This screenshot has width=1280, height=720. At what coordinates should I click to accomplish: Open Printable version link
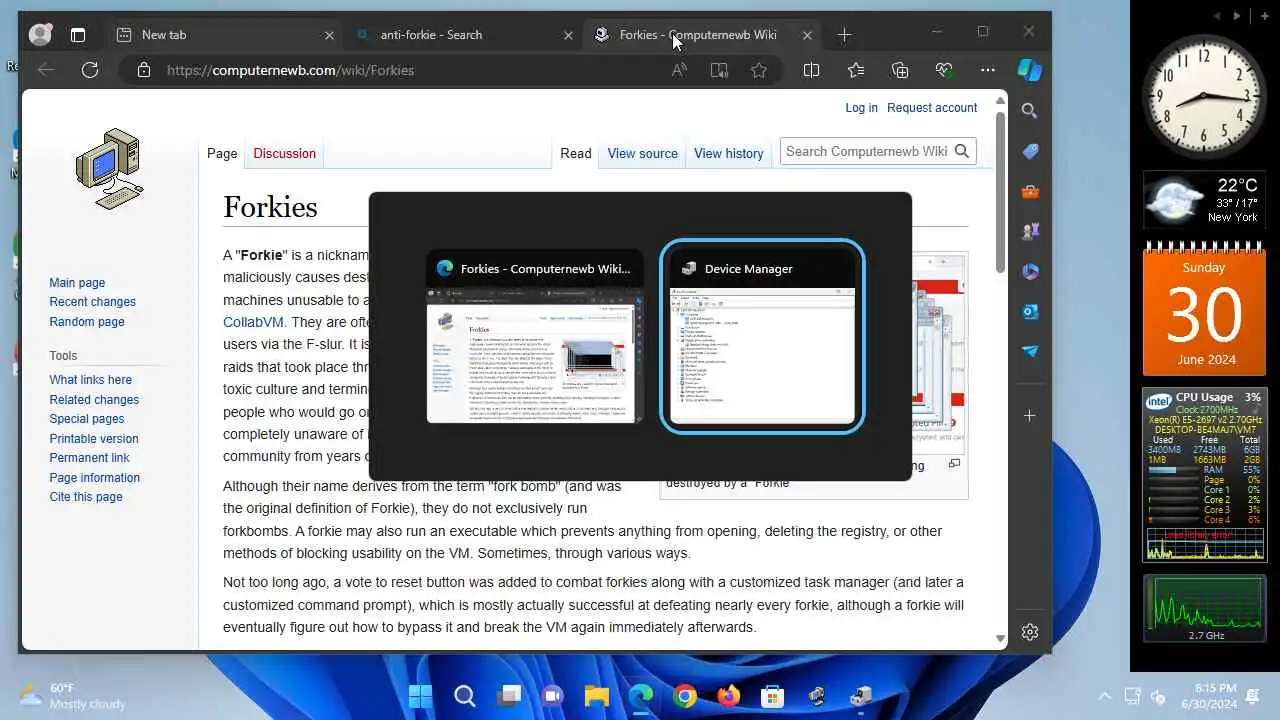94,439
